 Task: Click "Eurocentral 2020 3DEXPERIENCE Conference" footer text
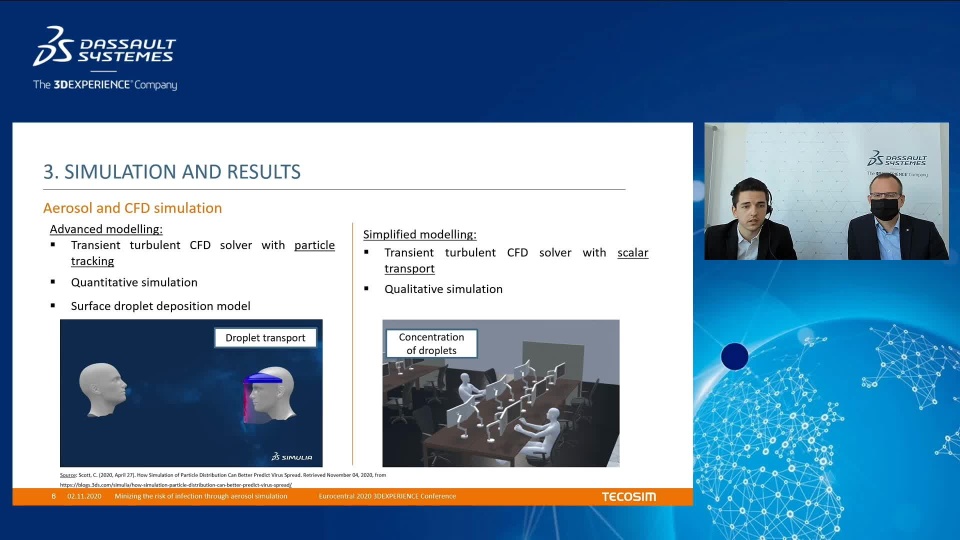click(387, 497)
